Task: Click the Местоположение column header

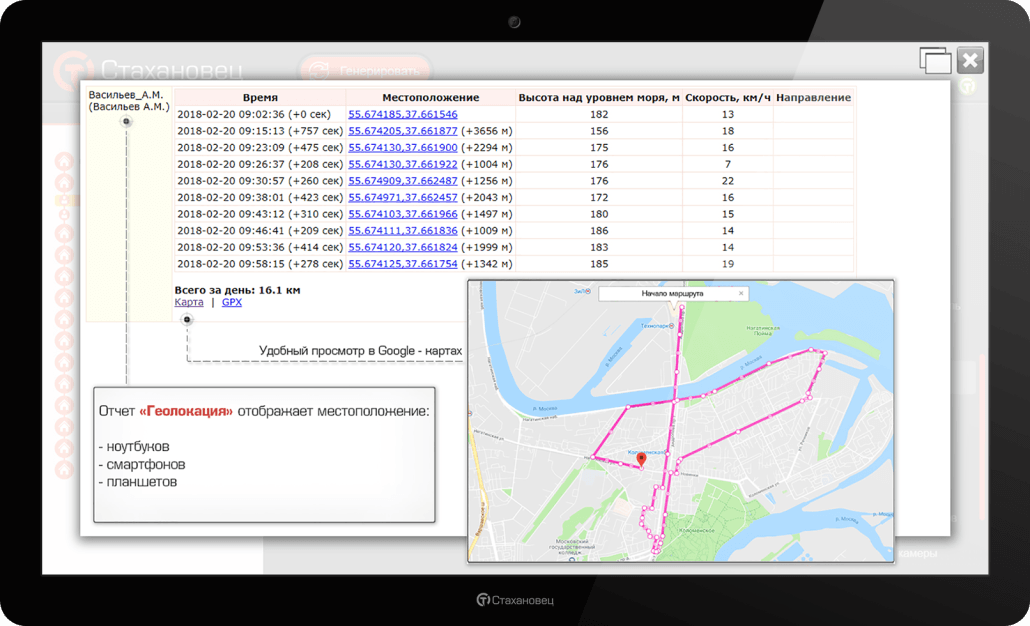Action: click(x=431, y=97)
